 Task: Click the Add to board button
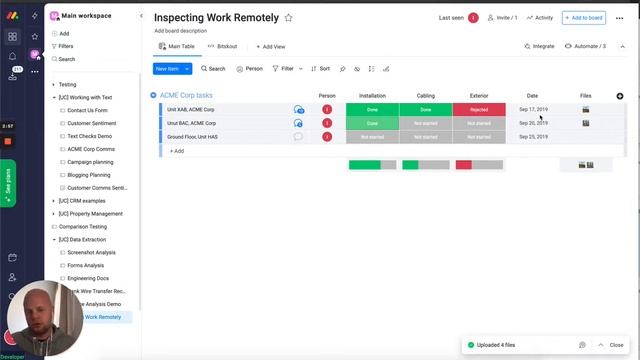pyautogui.click(x=584, y=18)
